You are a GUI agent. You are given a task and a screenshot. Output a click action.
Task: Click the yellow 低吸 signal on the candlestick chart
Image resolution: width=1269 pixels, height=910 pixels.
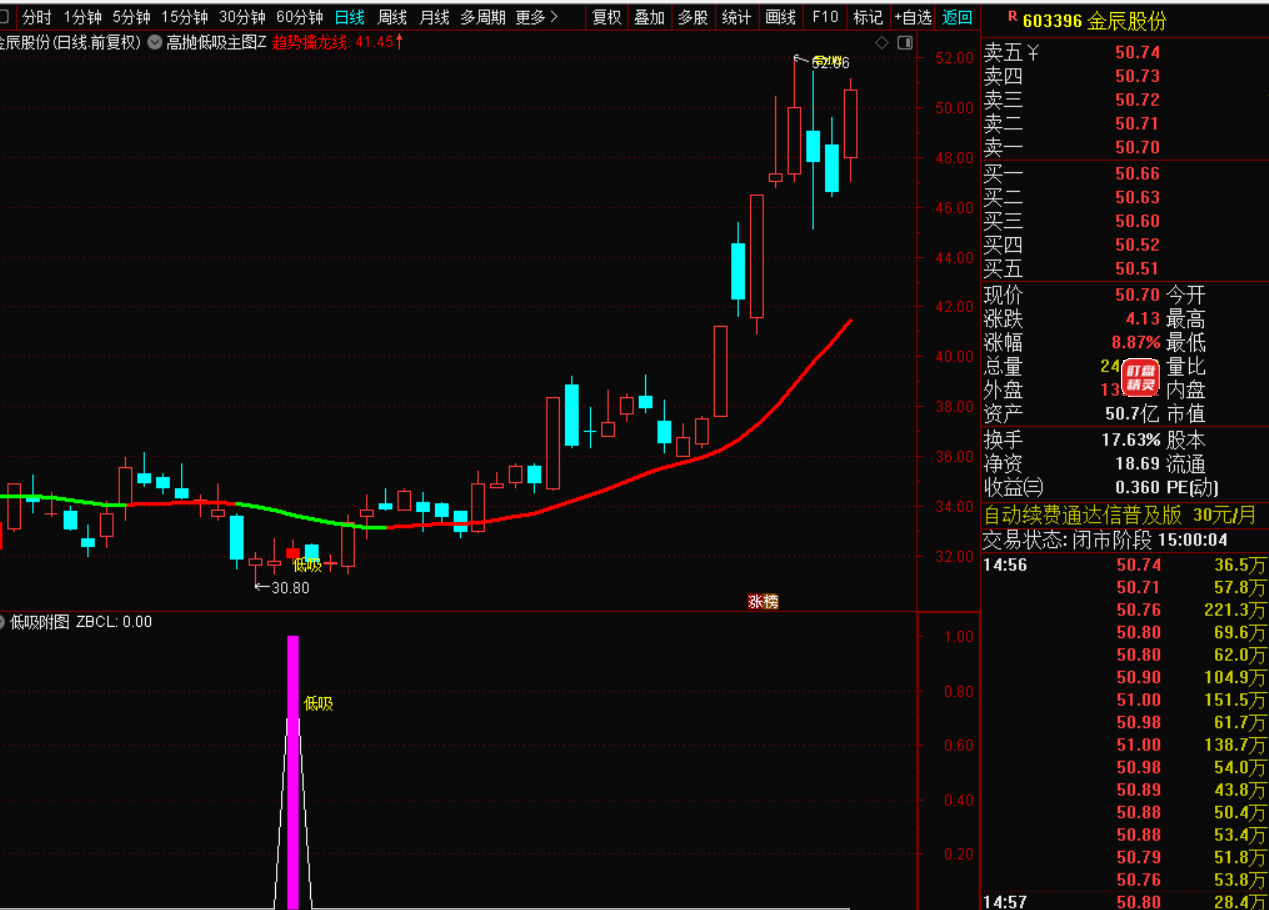307,565
